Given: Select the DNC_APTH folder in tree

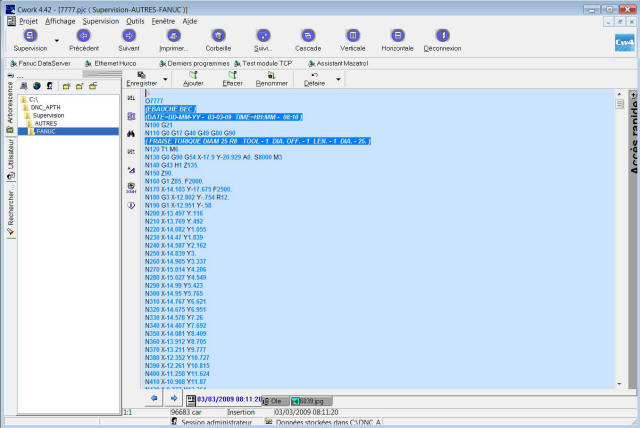Looking at the screenshot, I should pyautogui.click(x=44, y=107).
